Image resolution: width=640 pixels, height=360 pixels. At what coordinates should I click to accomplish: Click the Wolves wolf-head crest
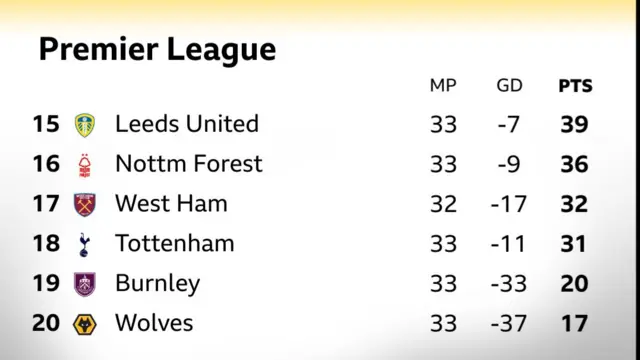pyautogui.click(x=84, y=324)
